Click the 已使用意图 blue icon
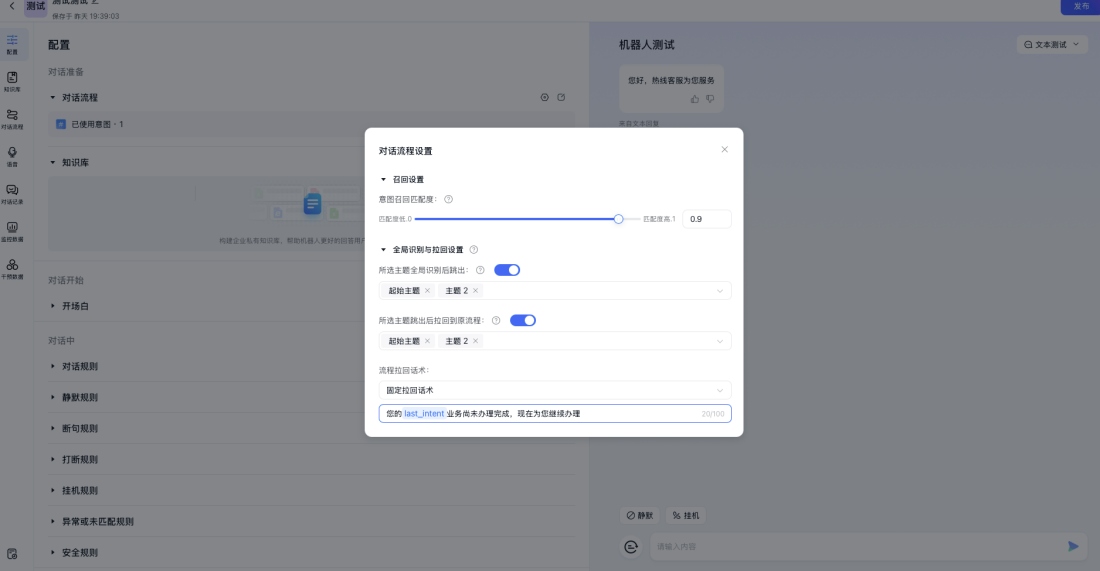This screenshot has height=571, width=1100. [61, 124]
